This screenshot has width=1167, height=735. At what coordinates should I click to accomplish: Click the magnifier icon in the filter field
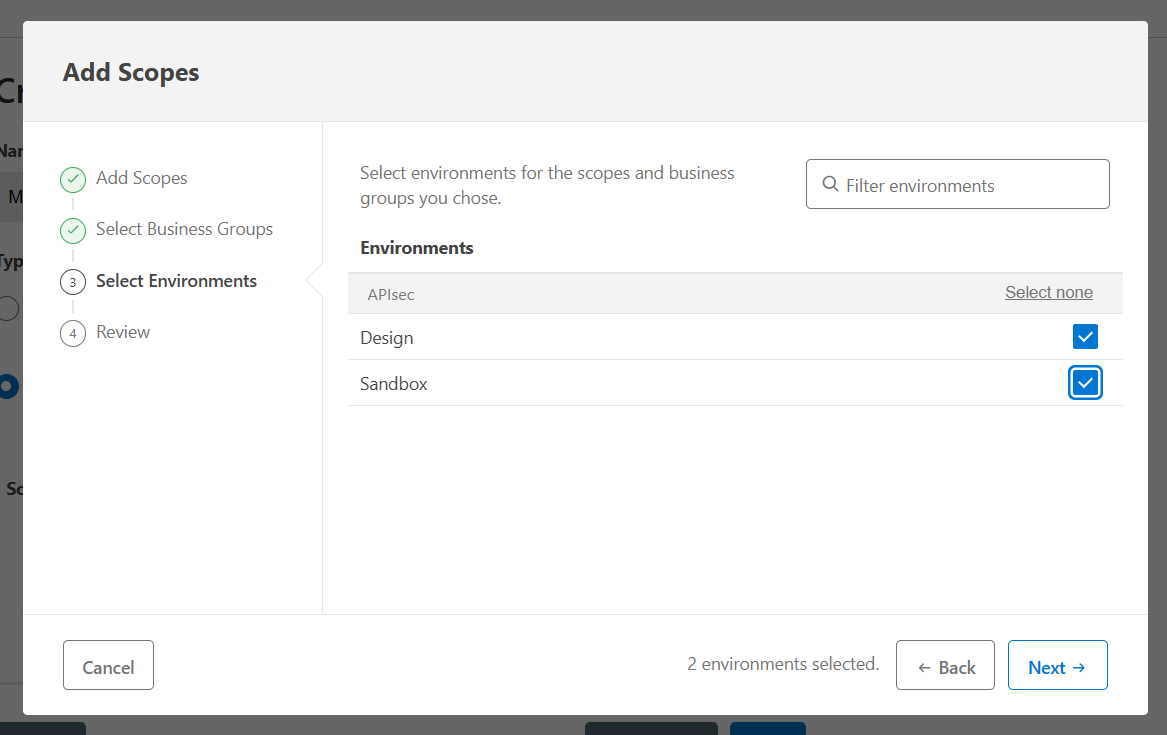click(x=830, y=184)
